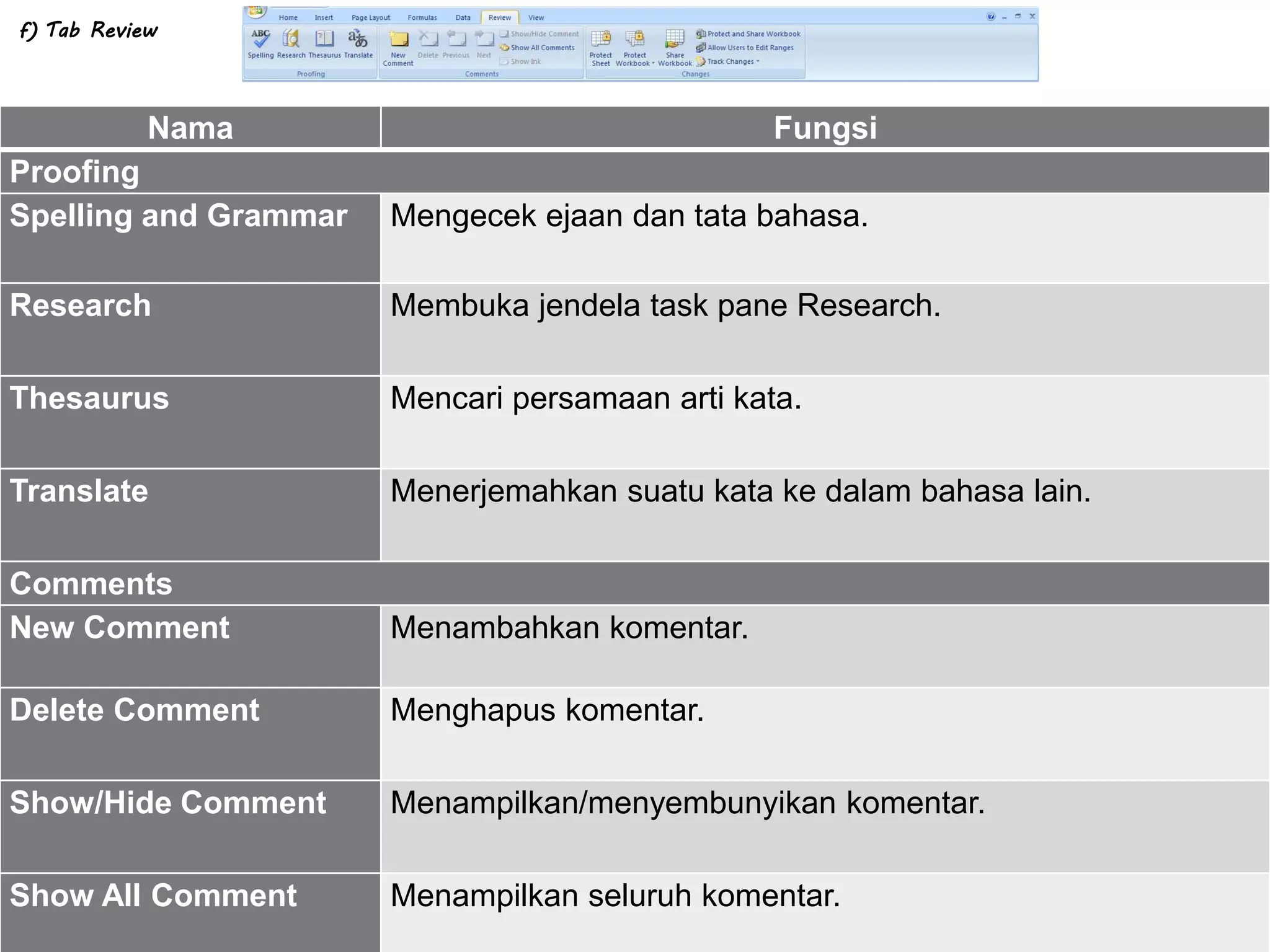Click the 'Research' table cell
Image resolution: width=1270 pixels, height=952 pixels.
coord(190,329)
